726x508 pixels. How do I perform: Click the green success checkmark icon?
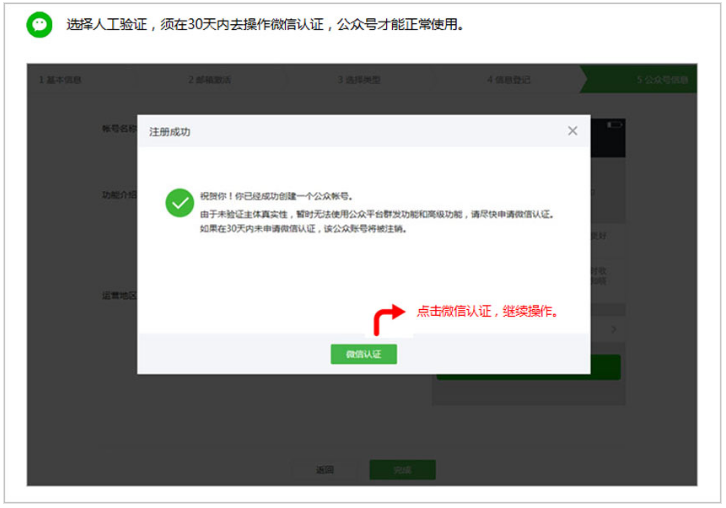click(x=180, y=203)
